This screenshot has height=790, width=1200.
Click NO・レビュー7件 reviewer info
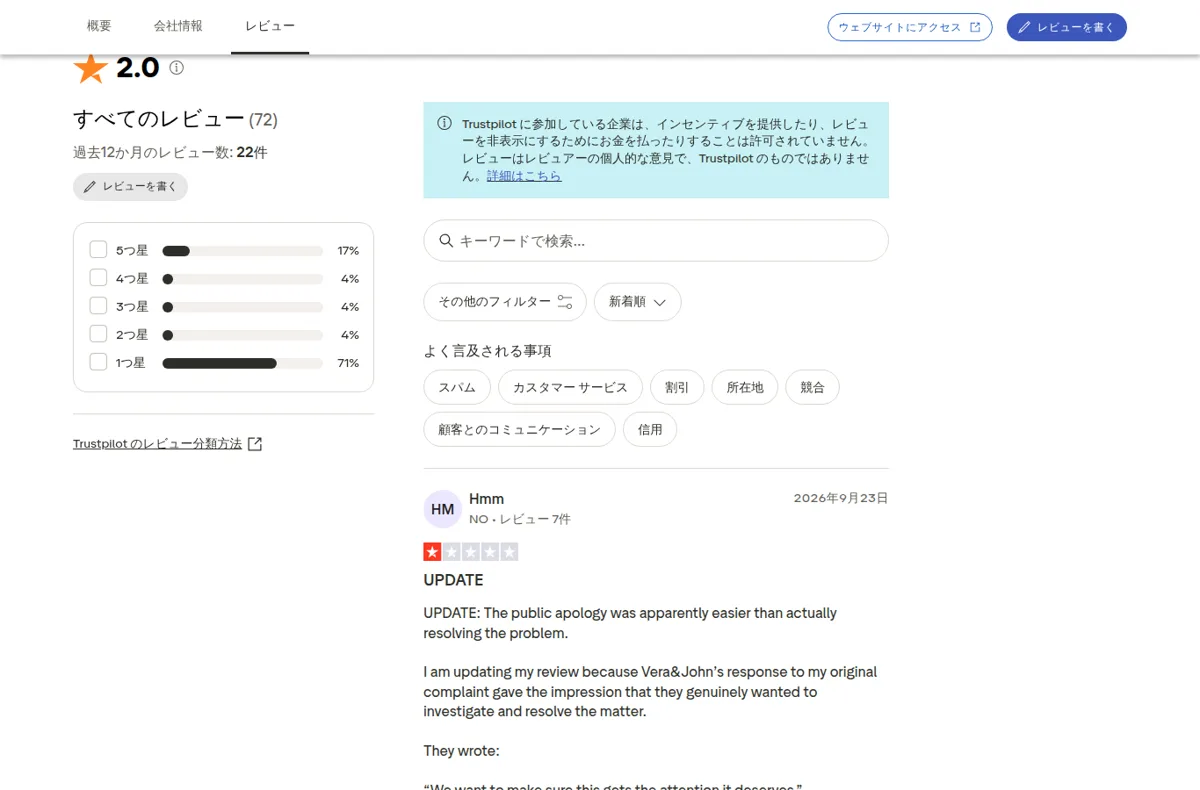pos(520,520)
